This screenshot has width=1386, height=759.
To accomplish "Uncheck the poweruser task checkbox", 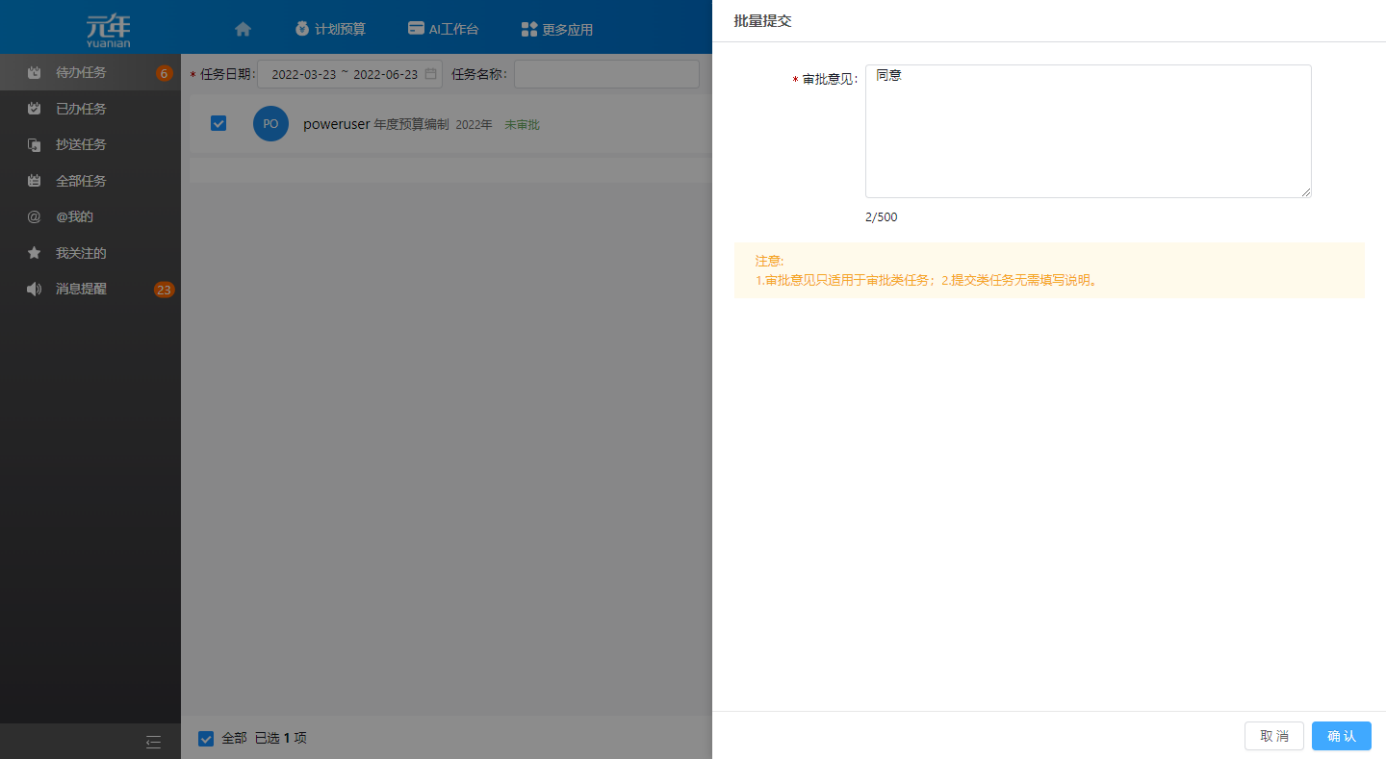I will pos(218,124).
